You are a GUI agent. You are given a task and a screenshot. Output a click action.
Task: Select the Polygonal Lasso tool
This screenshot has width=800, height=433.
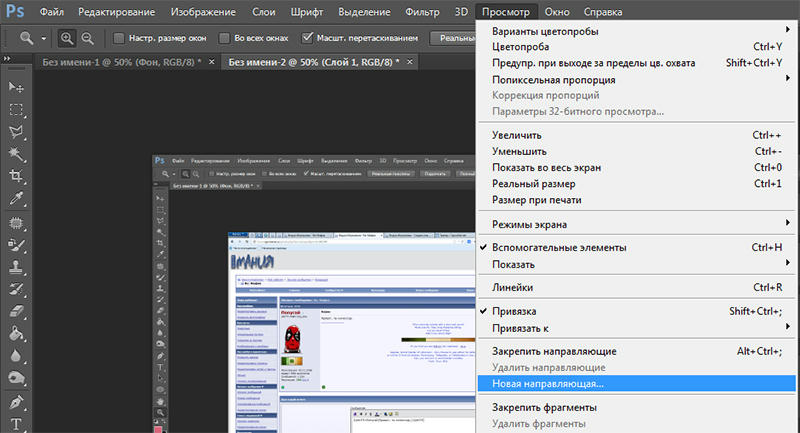(x=16, y=132)
